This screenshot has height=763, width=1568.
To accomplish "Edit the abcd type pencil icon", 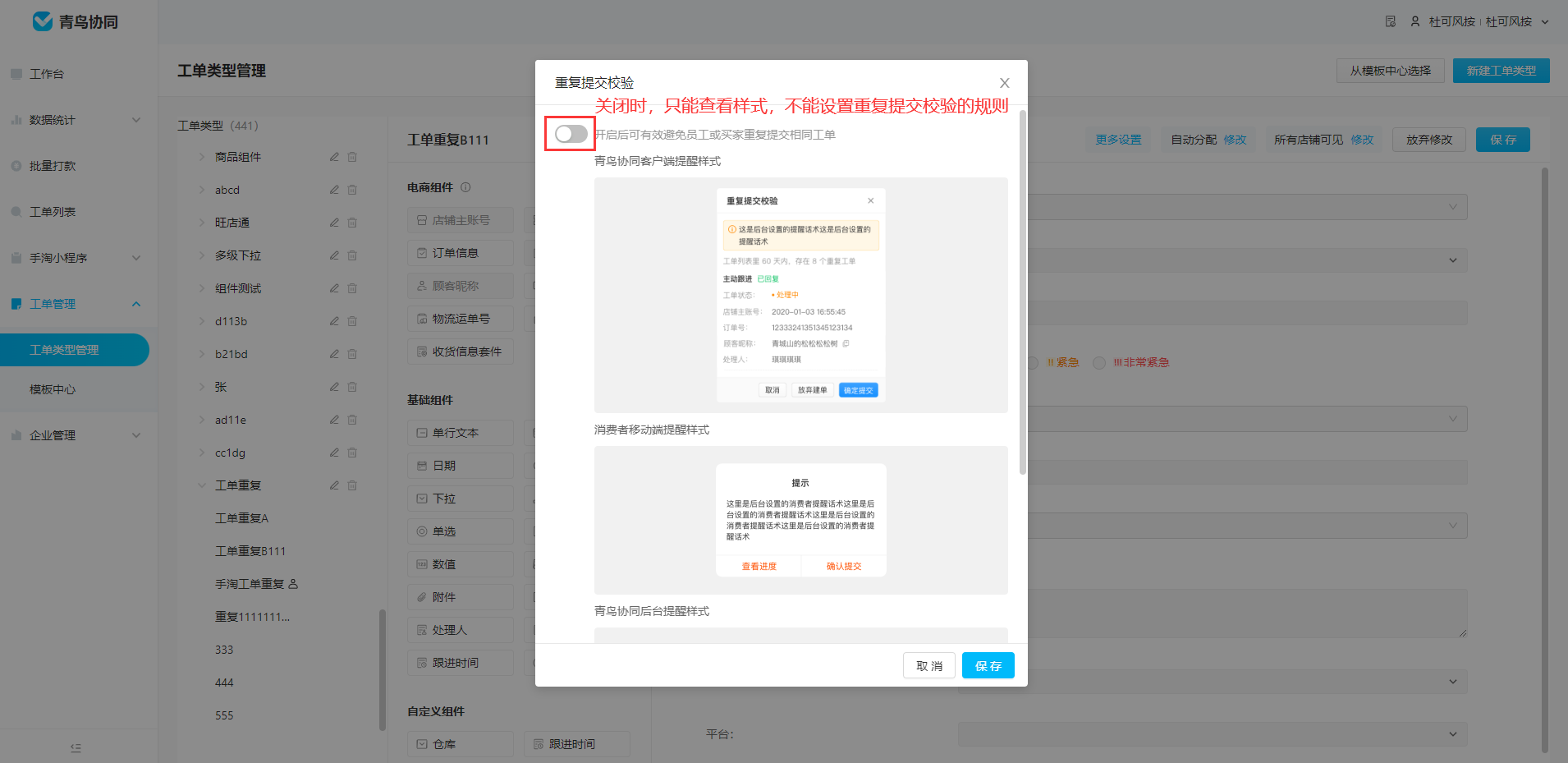I will pos(334,190).
